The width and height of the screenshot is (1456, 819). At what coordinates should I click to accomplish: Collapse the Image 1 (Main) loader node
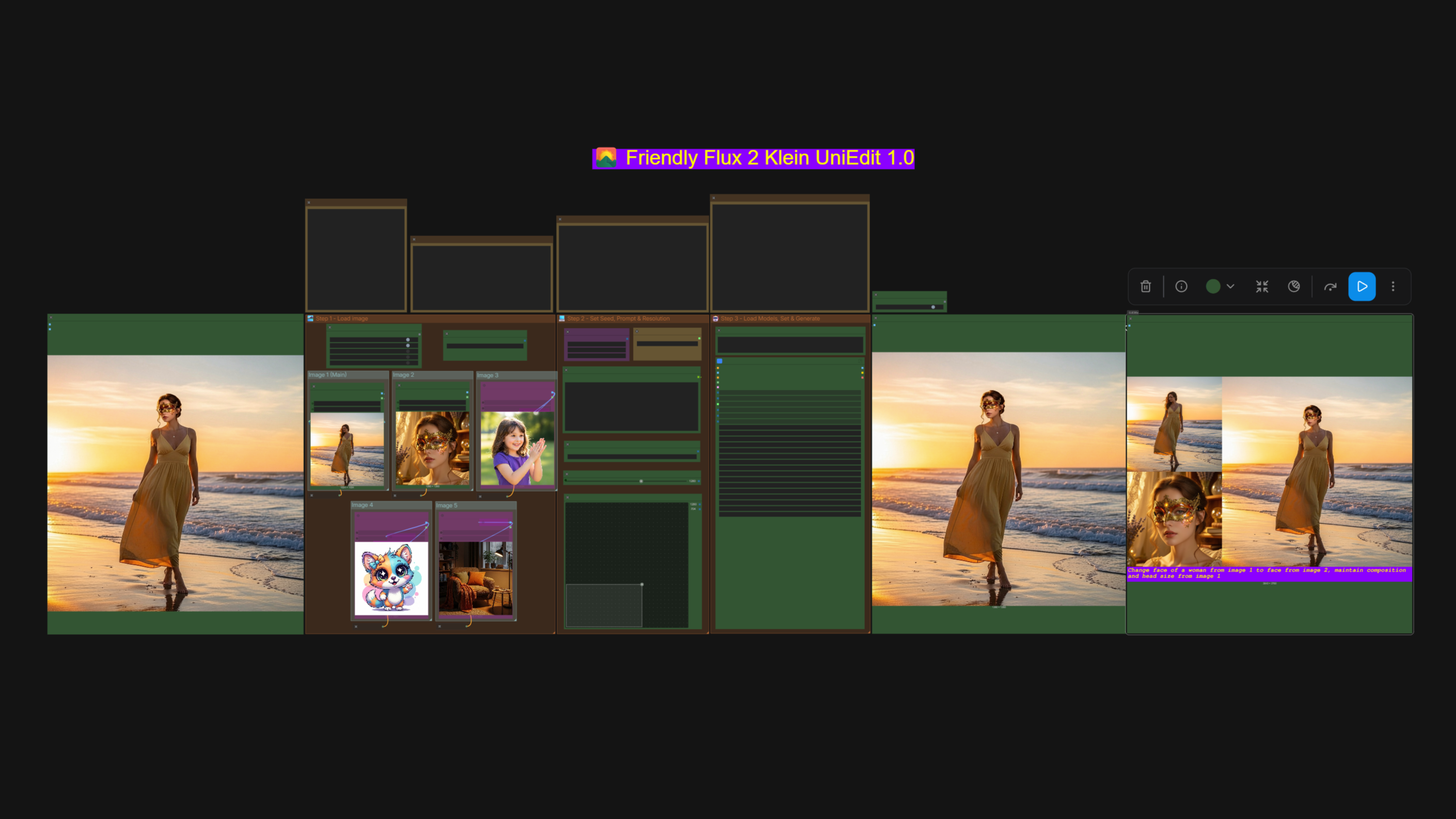pyautogui.click(x=314, y=387)
